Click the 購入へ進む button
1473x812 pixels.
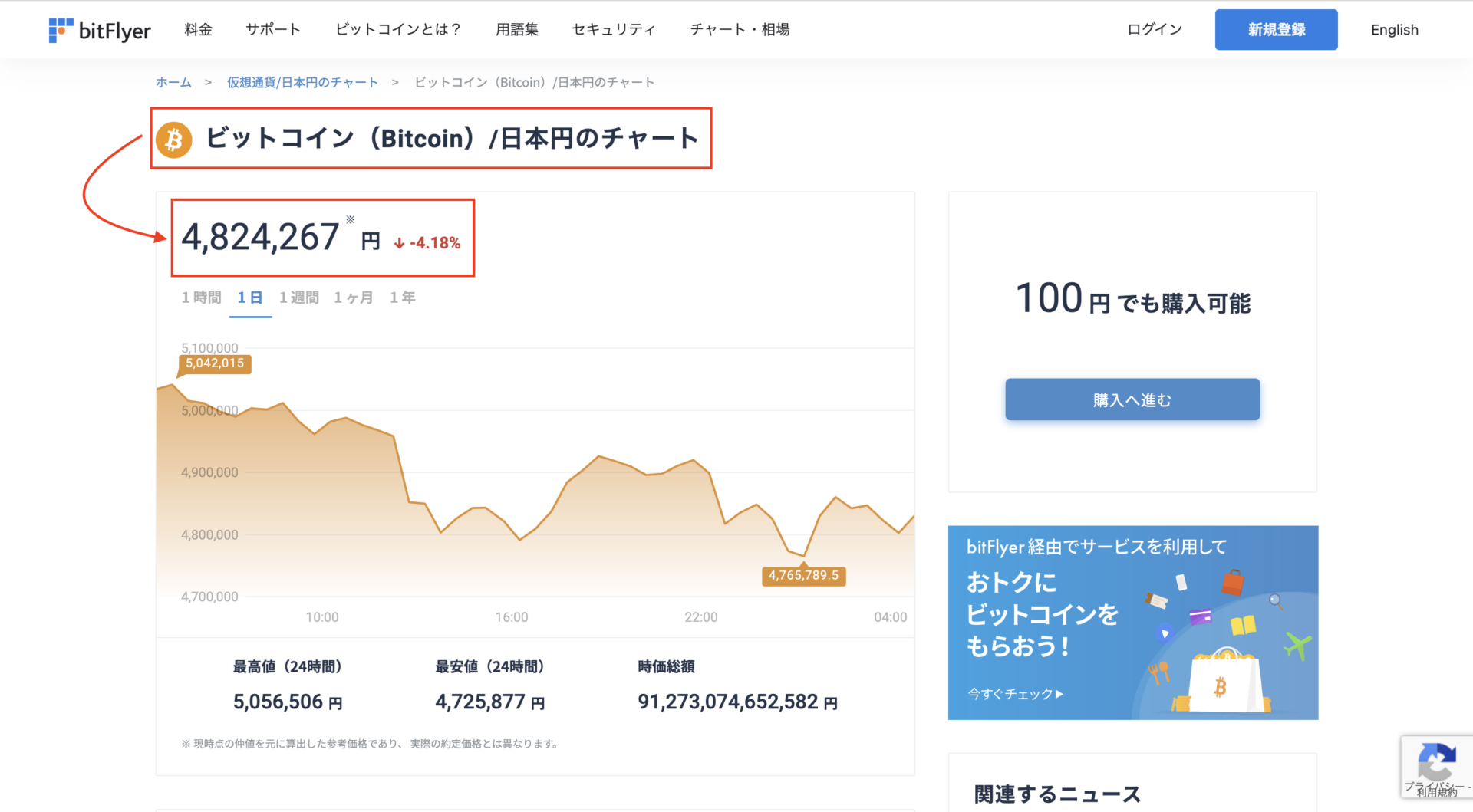click(1132, 399)
